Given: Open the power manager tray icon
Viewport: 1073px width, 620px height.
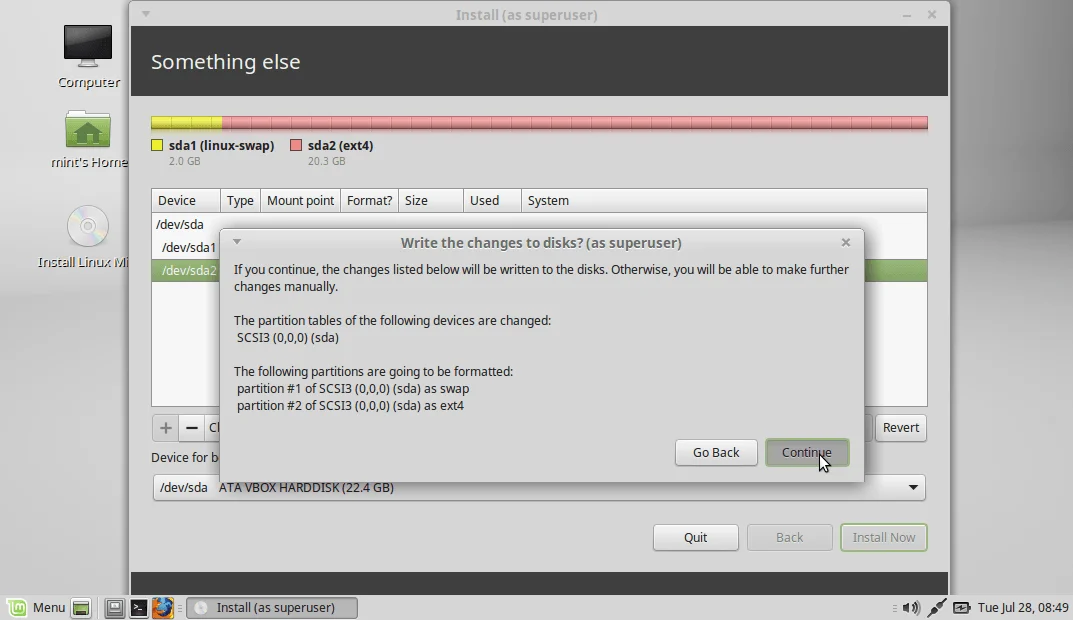Looking at the screenshot, I should tap(961, 607).
